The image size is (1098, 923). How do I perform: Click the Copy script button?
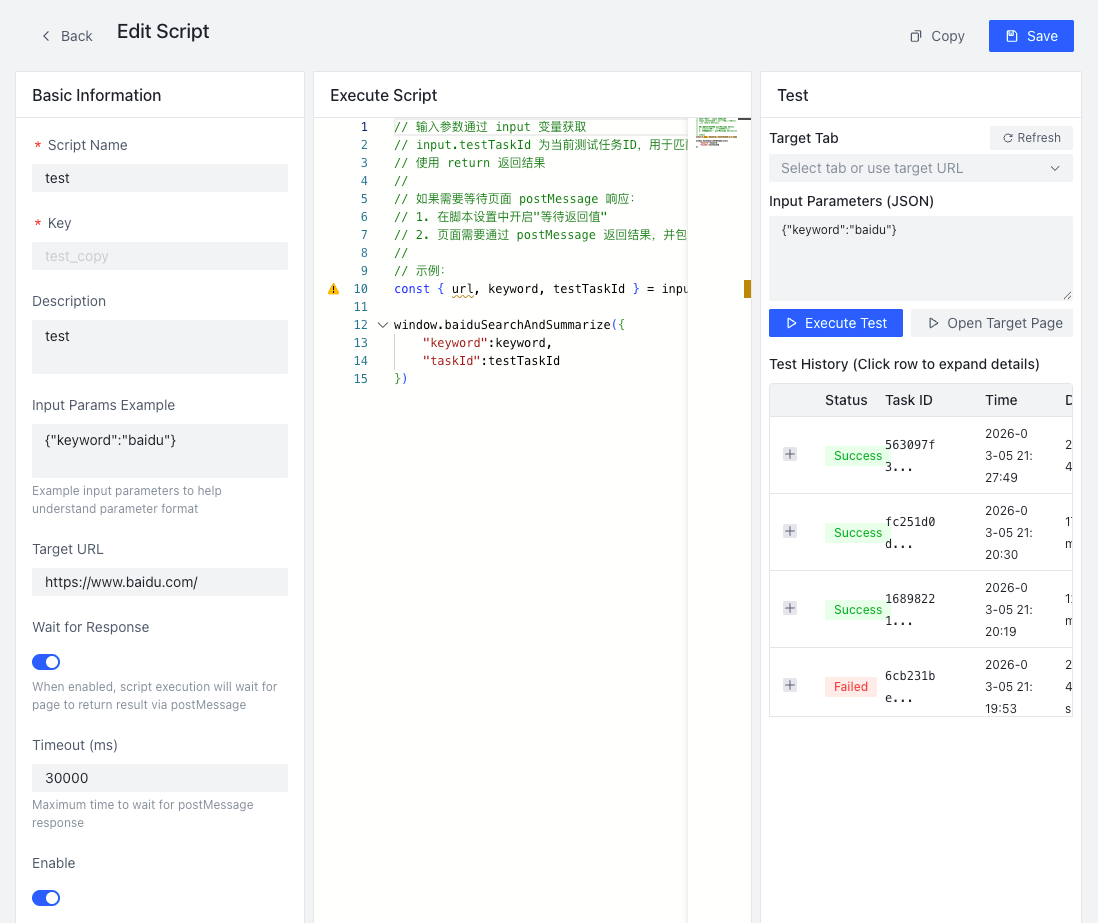tap(937, 36)
